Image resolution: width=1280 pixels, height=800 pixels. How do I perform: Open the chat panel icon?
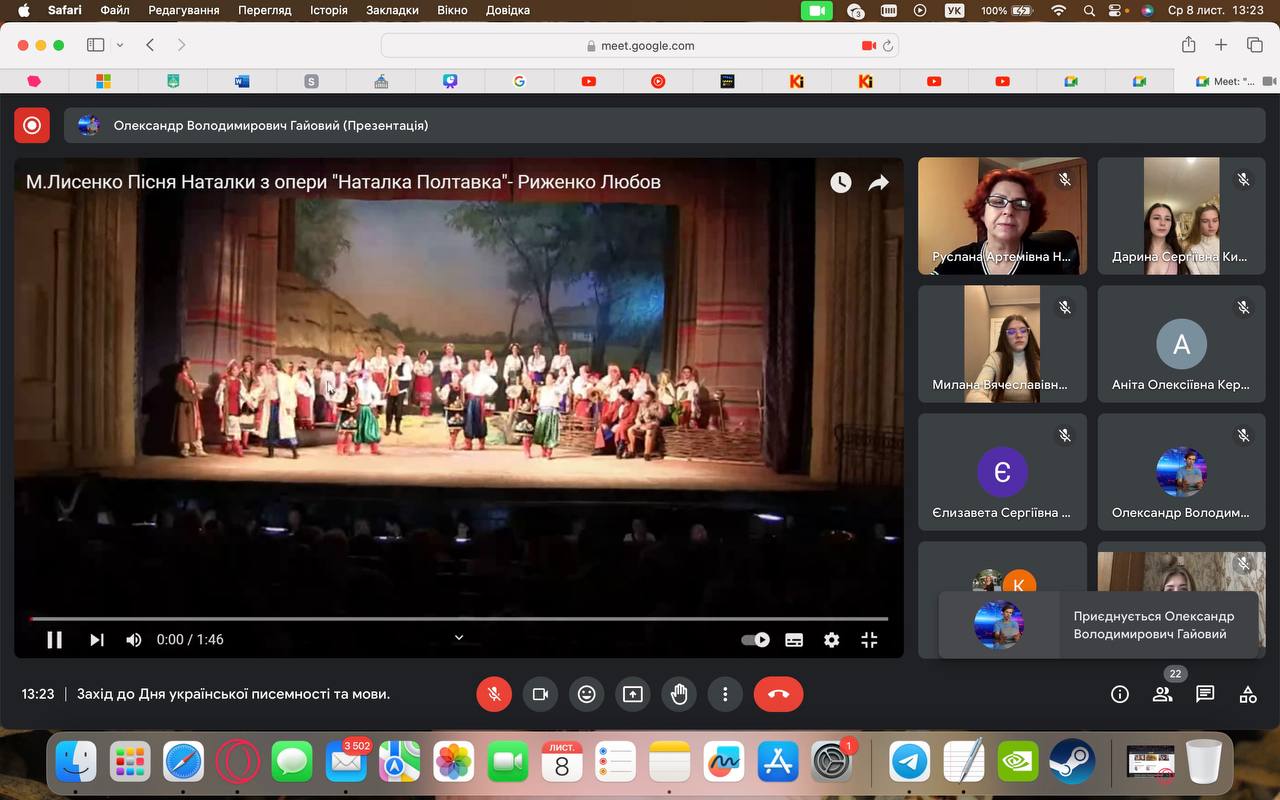[1205, 694]
